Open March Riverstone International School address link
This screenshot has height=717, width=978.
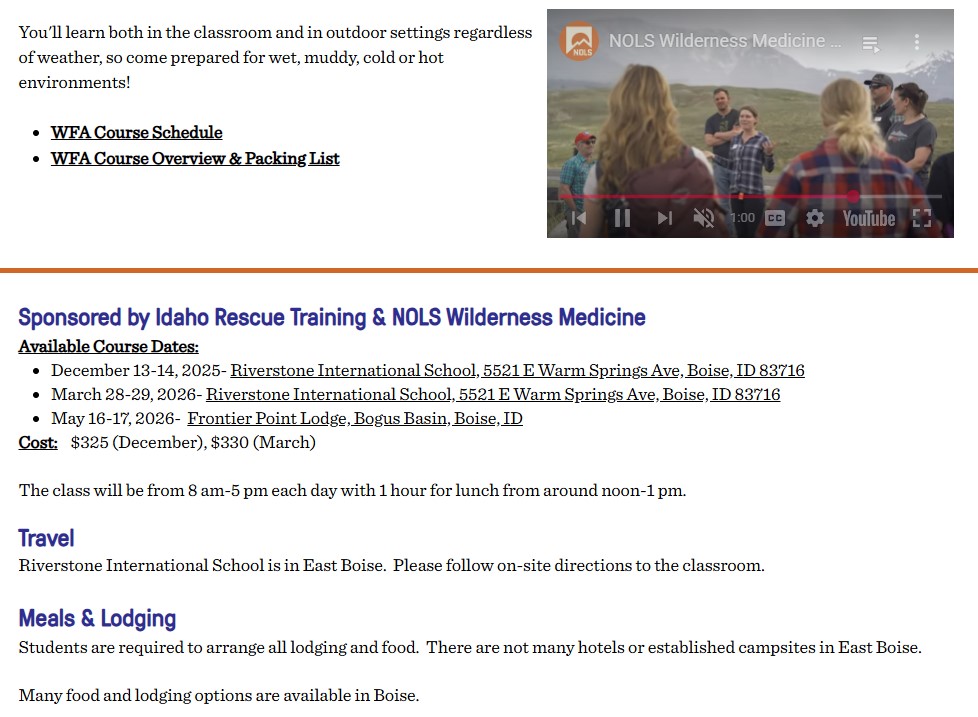point(493,394)
